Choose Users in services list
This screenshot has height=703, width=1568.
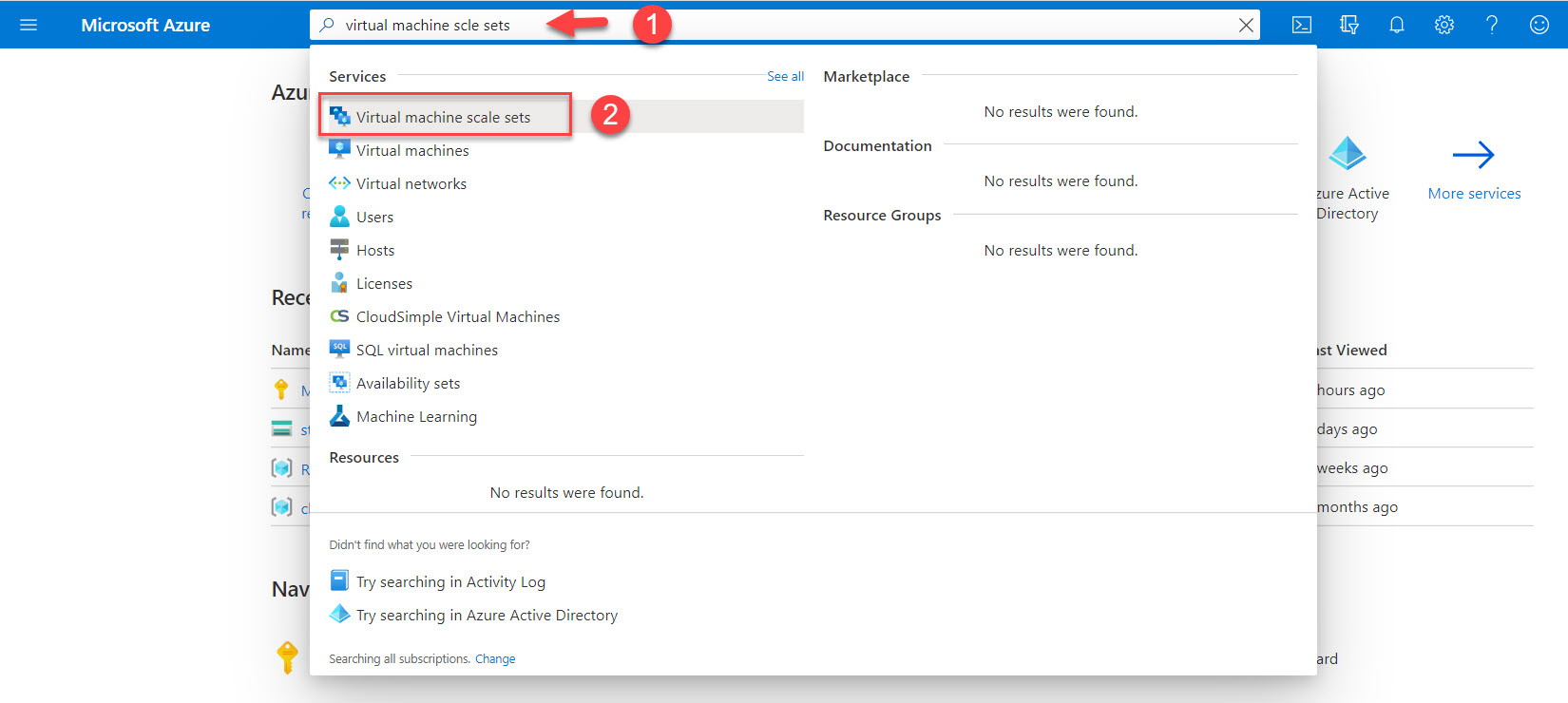point(374,217)
